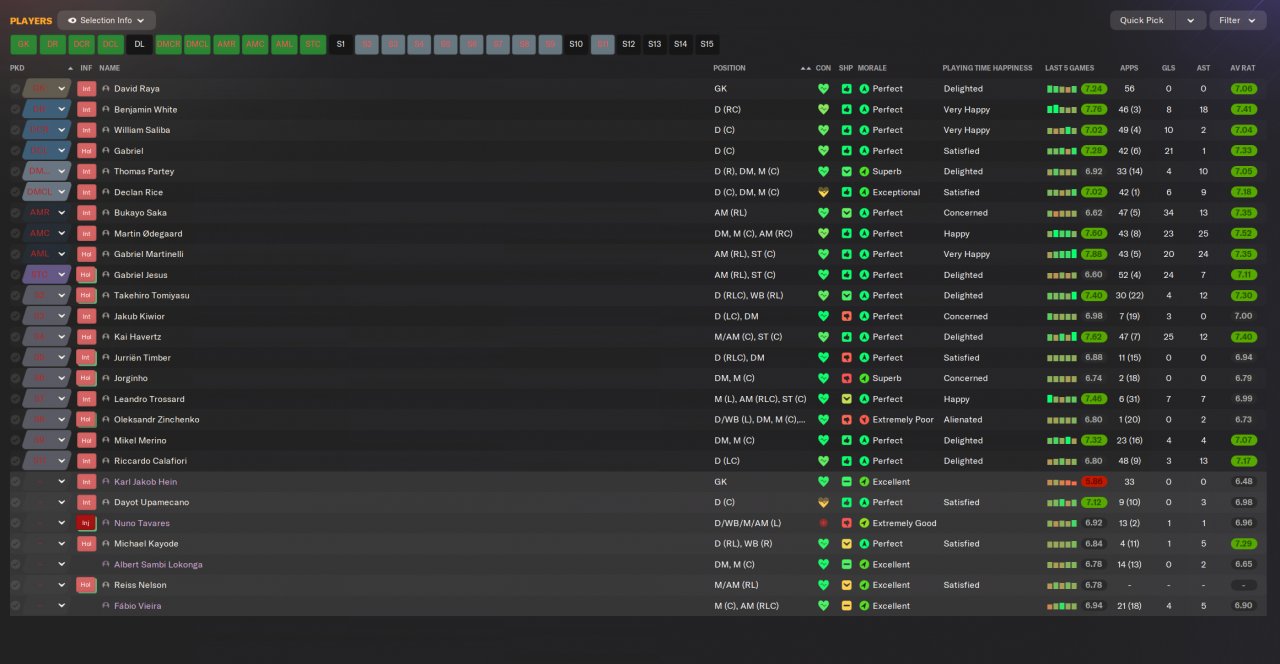Sort by the PKD column header
Screen dimensions: 1280x664
(x=17, y=68)
